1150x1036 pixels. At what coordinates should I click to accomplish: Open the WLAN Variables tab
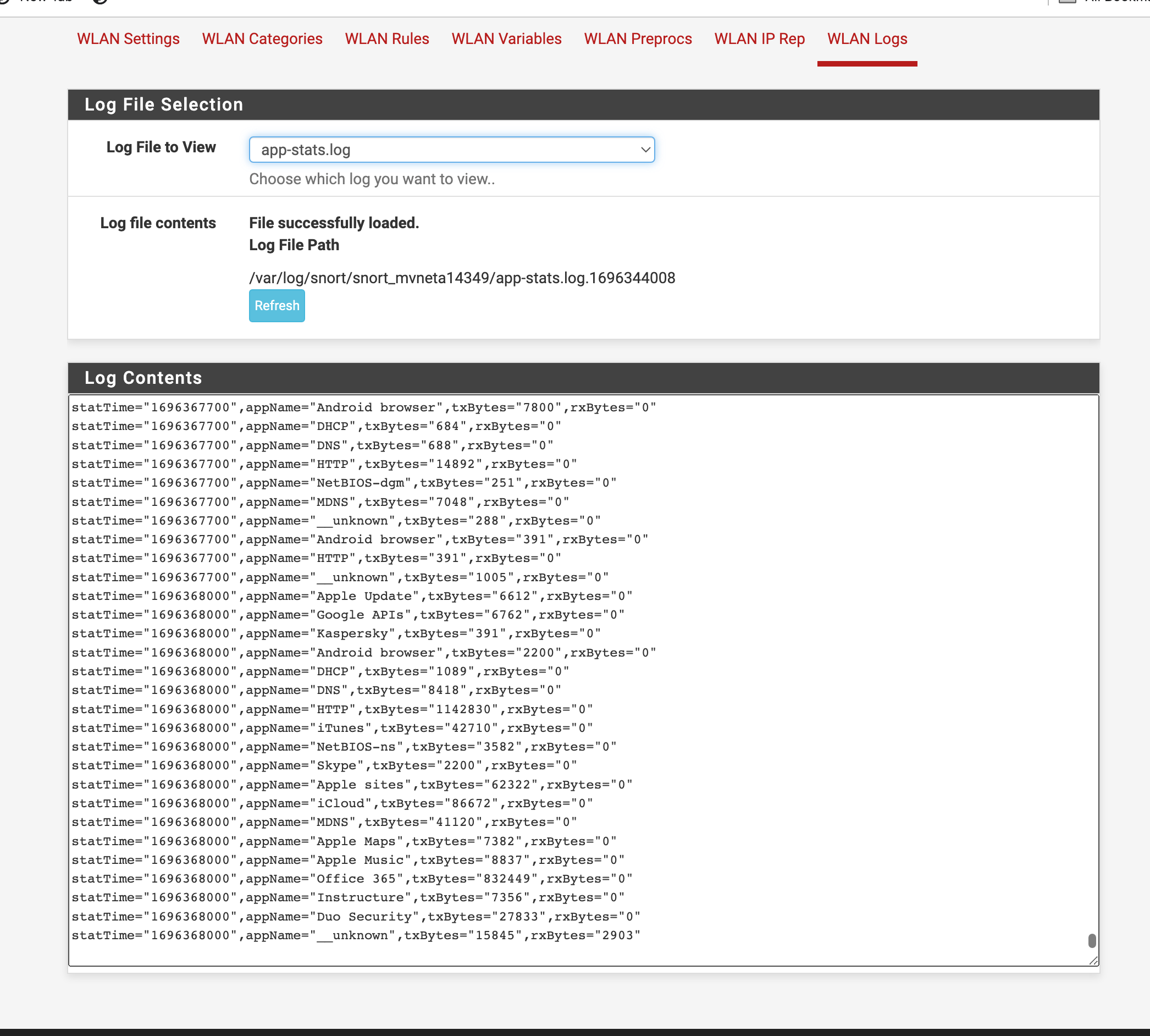coord(506,38)
